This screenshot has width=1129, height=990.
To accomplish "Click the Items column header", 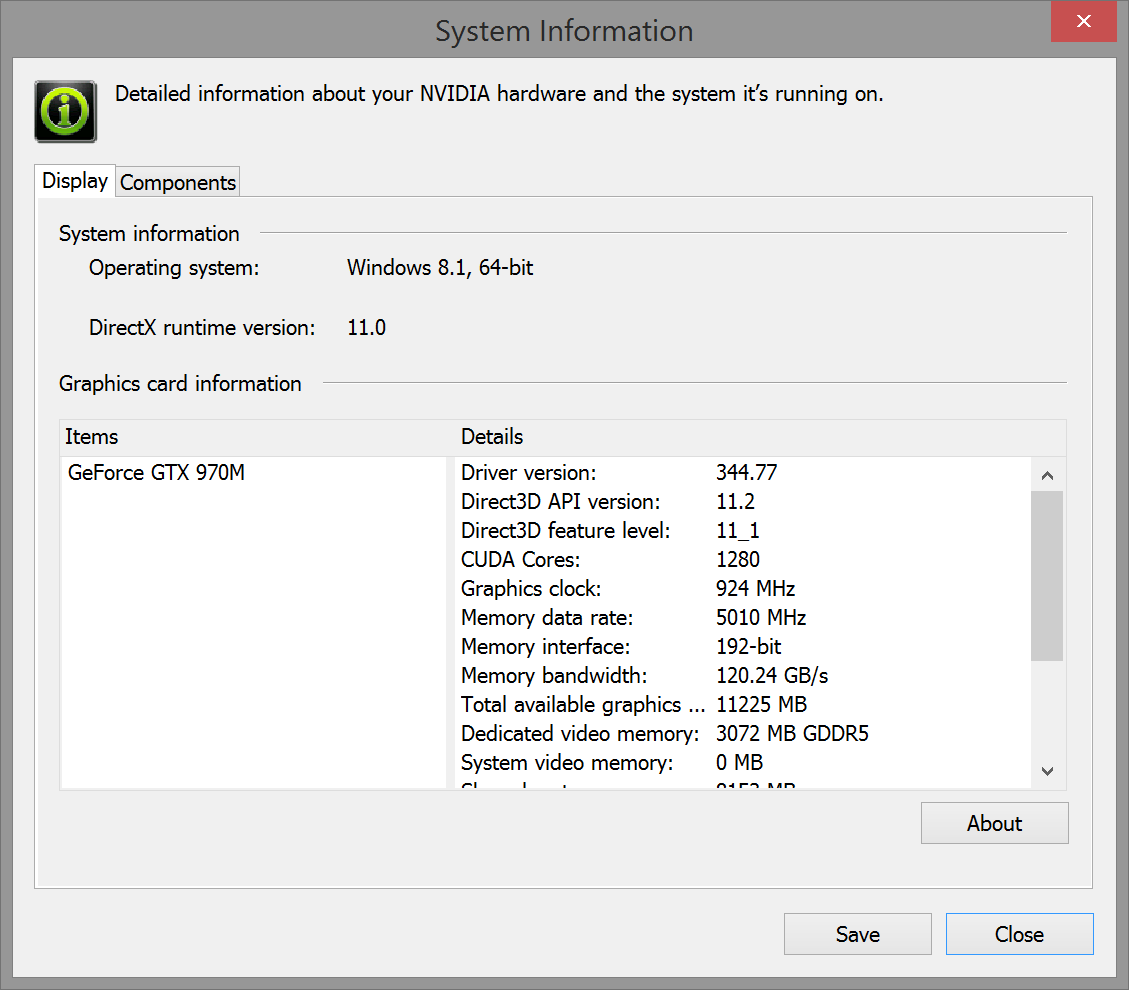I will pos(91,436).
